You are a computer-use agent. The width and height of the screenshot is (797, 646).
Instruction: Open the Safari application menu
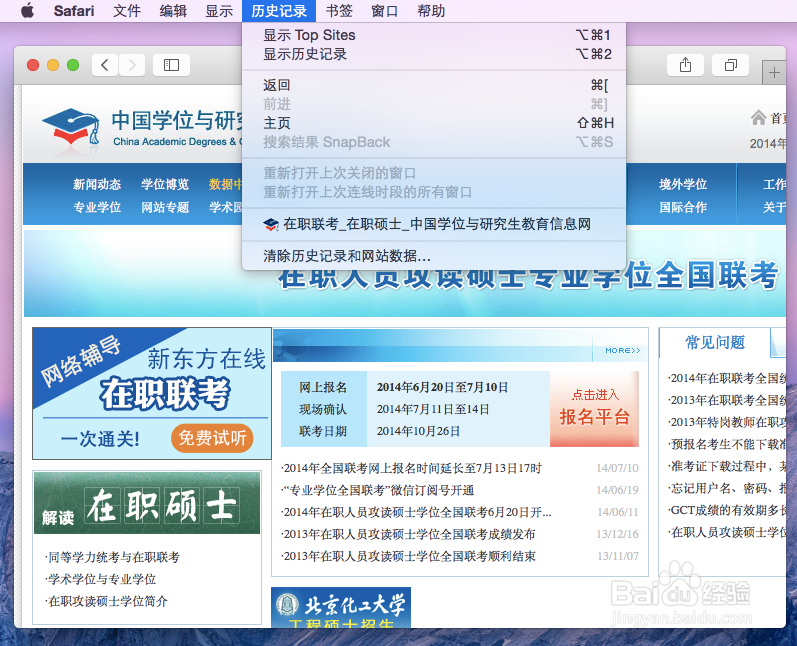(x=74, y=11)
